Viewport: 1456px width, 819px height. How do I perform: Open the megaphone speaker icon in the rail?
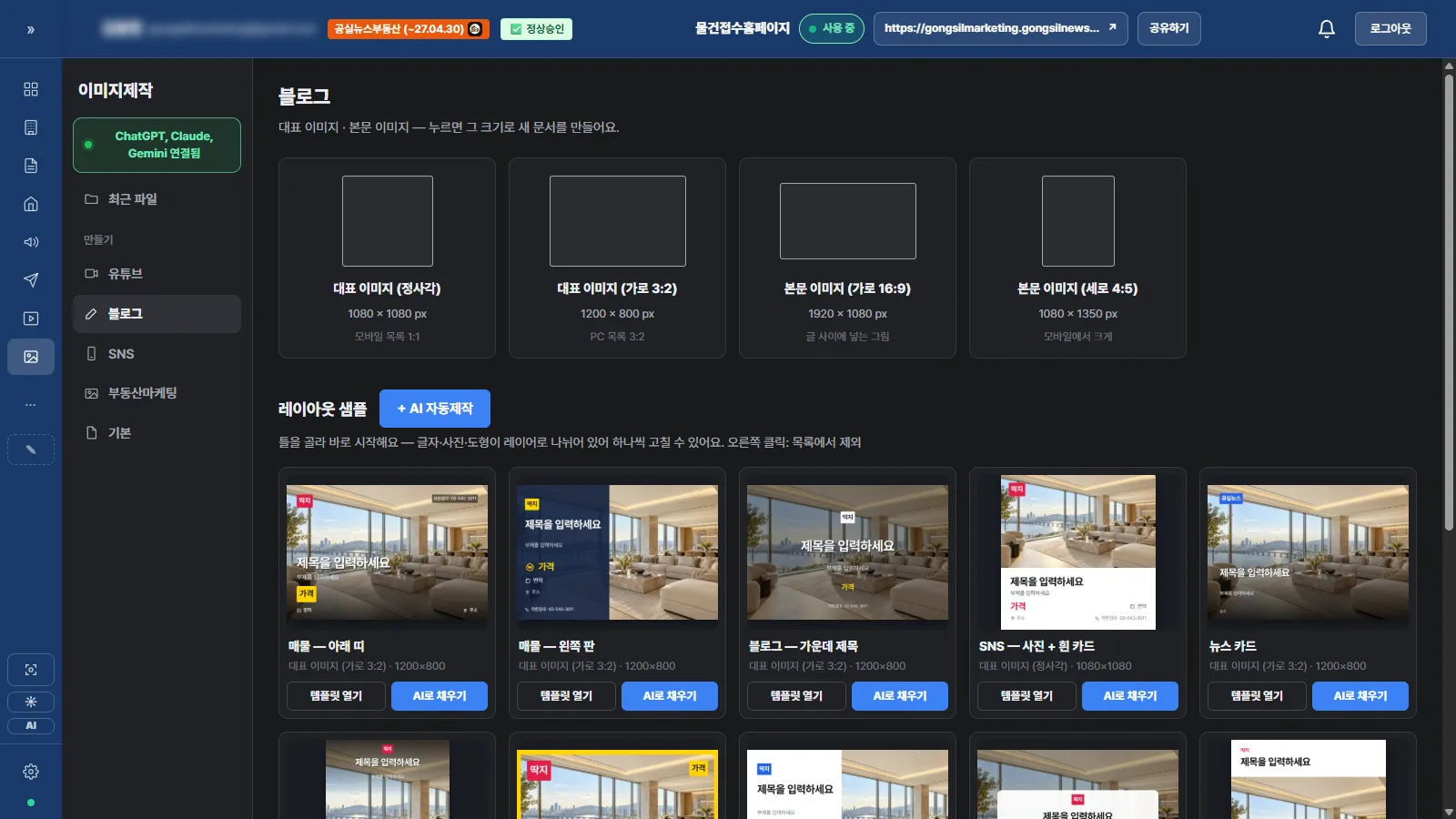tap(31, 242)
